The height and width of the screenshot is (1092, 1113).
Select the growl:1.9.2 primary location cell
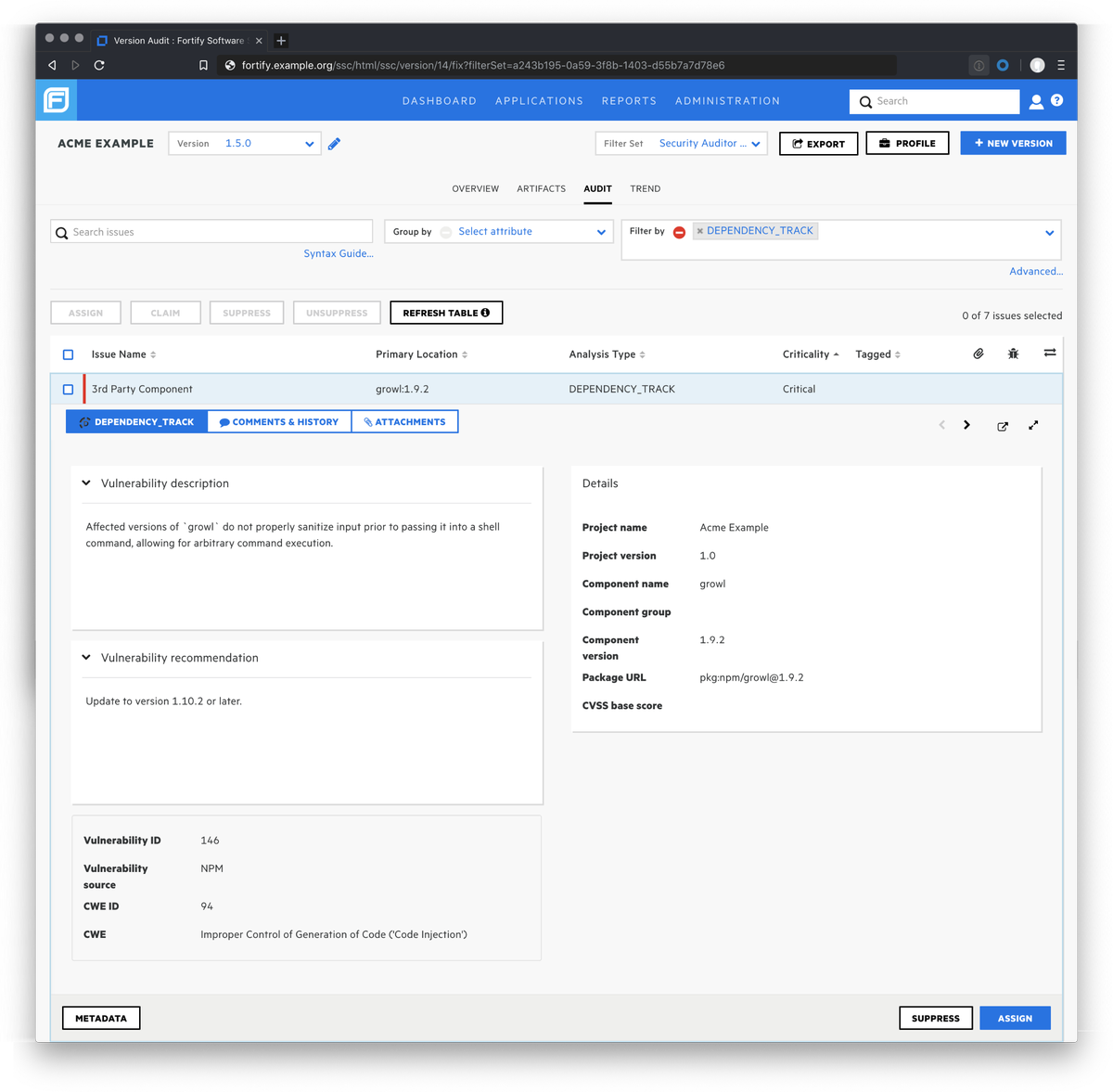[x=403, y=390]
